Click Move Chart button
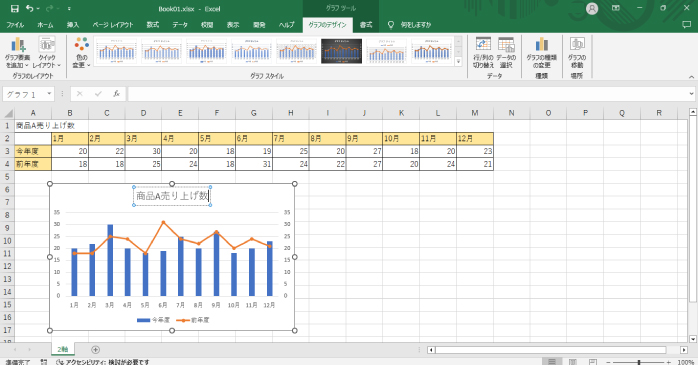The height and width of the screenshot is (365, 698). coord(577,53)
